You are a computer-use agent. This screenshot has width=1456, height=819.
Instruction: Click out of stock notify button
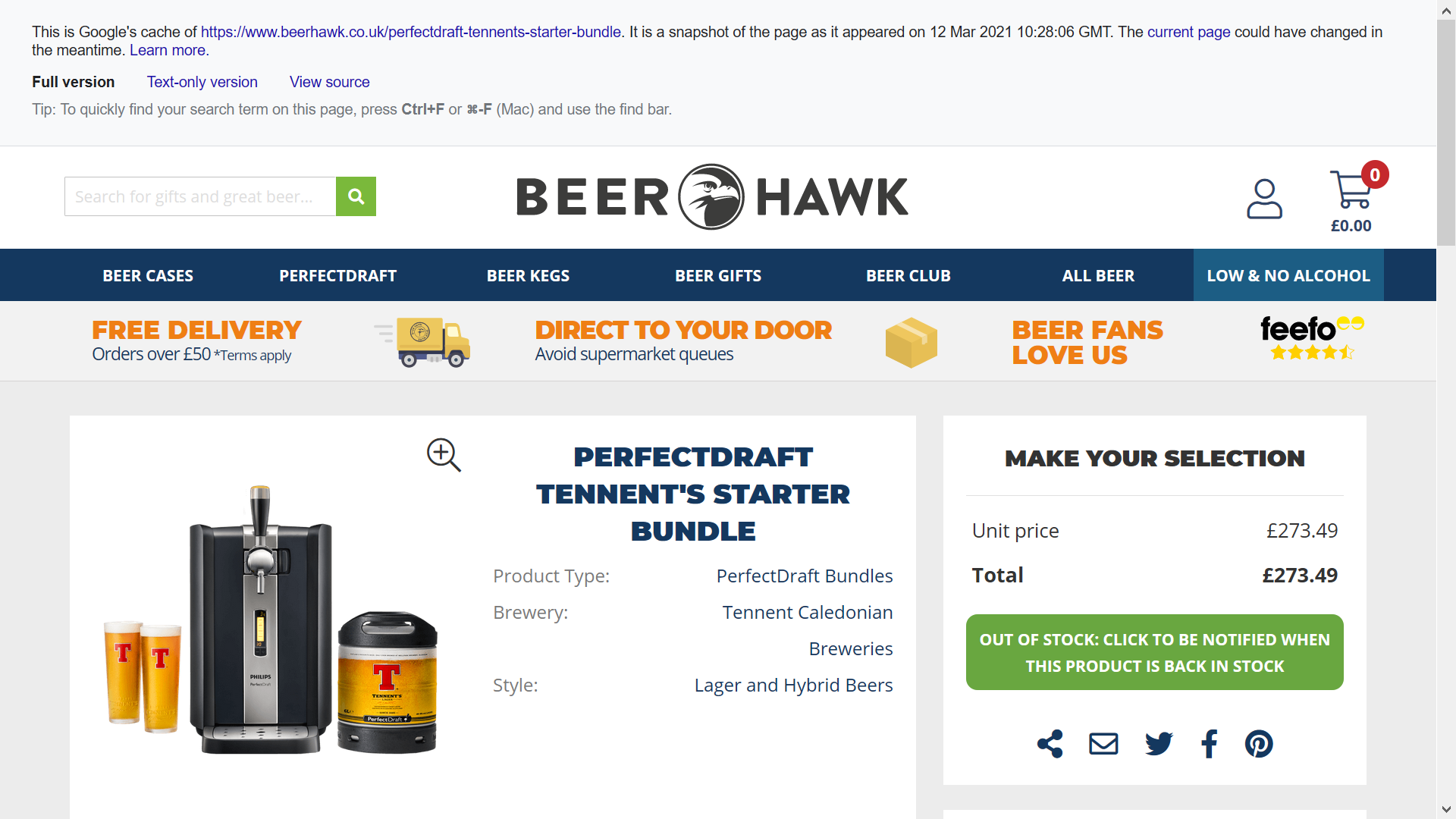(x=1155, y=652)
